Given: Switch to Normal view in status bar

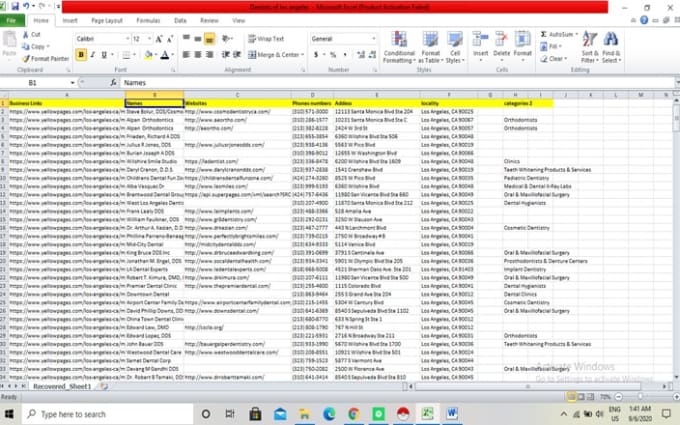Looking at the screenshot, I should pos(572,397).
